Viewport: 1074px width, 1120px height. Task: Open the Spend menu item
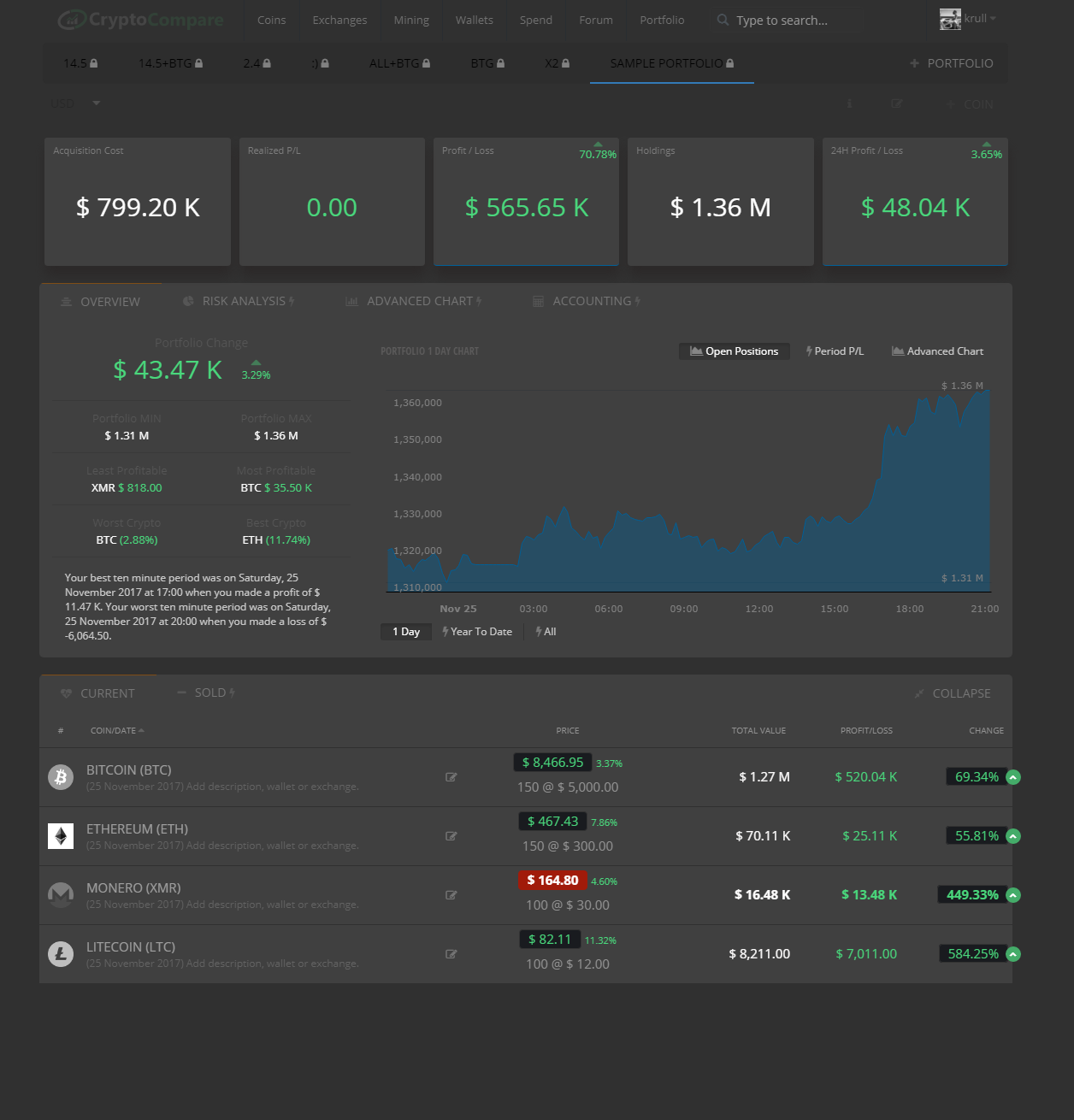point(536,21)
